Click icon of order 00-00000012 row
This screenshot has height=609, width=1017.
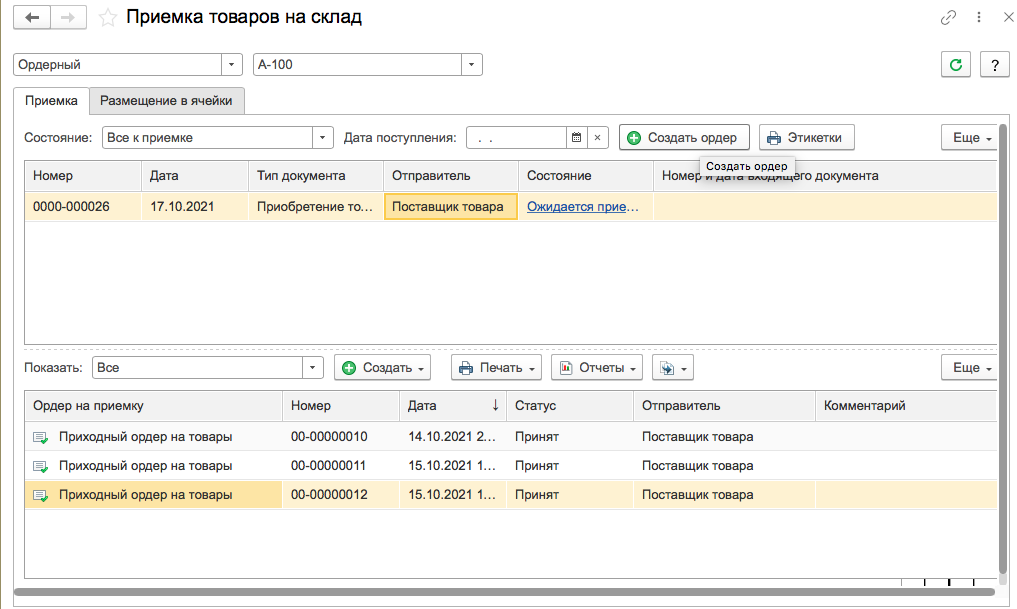point(40,496)
